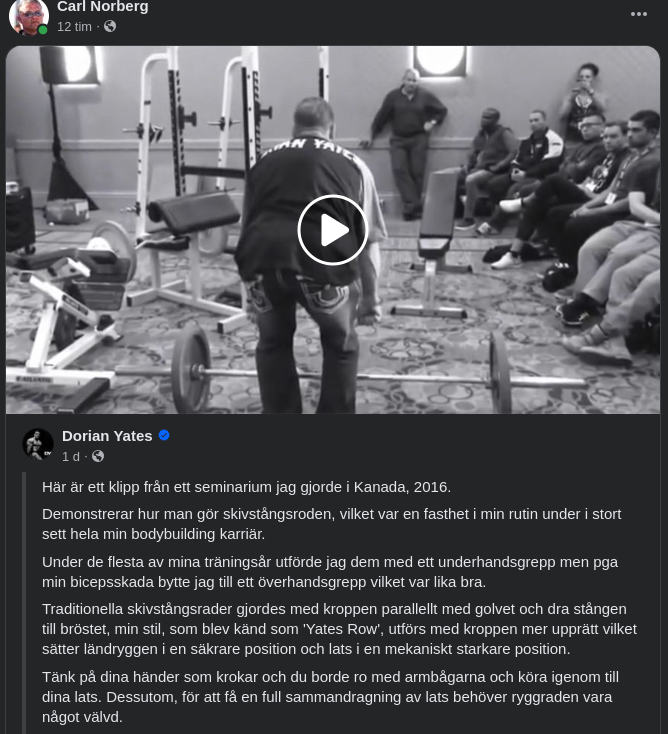The width and height of the screenshot is (668, 734).
Task: Click the 'Traditionella skivstångsrader' paragraph
Action: (x=339, y=629)
